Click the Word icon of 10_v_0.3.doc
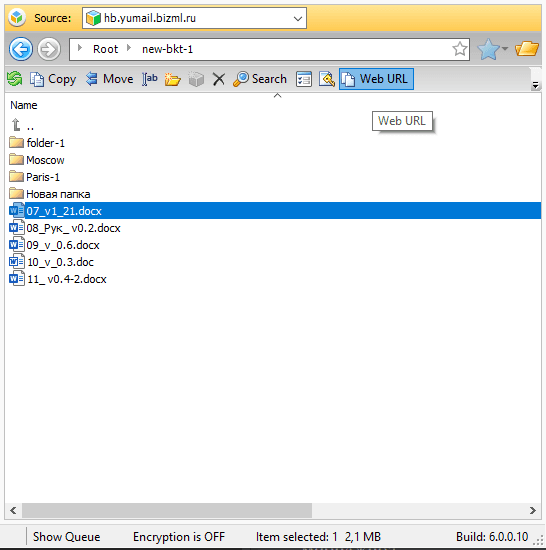Image resolution: width=546 pixels, height=550 pixels. (17, 262)
